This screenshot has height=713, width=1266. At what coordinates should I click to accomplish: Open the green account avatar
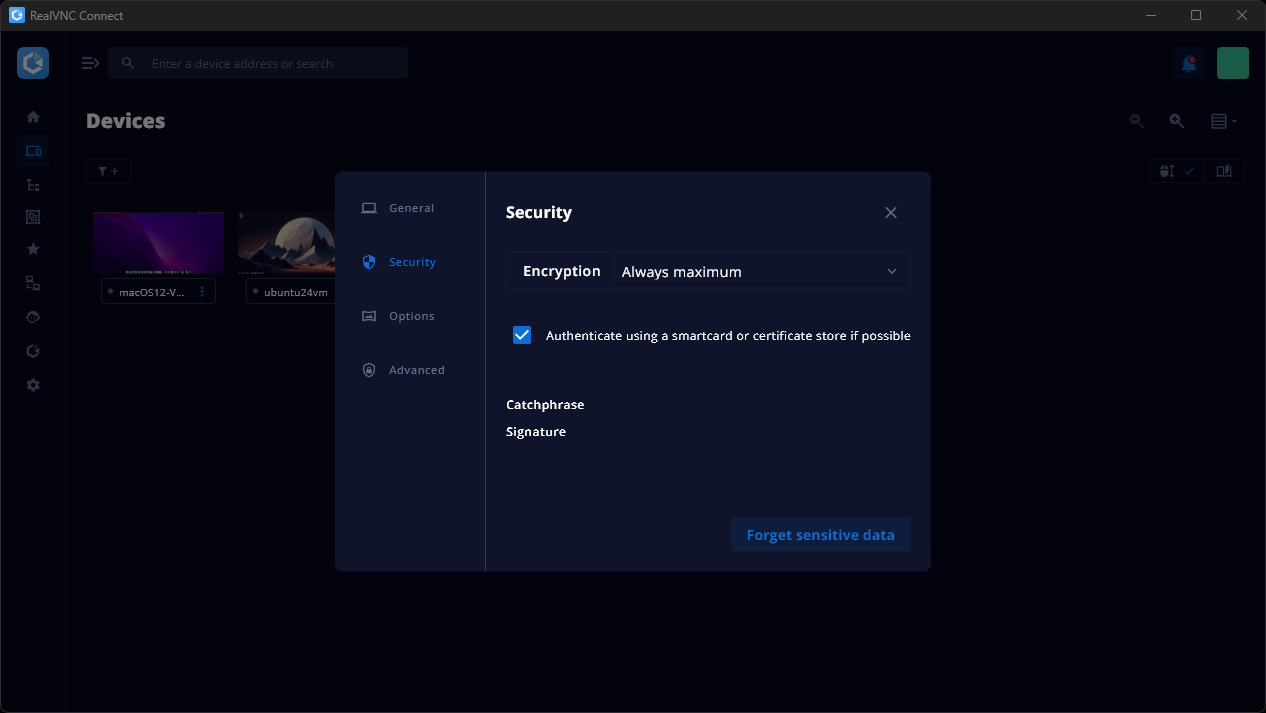pyautogui.click(x=1233, y=63)
